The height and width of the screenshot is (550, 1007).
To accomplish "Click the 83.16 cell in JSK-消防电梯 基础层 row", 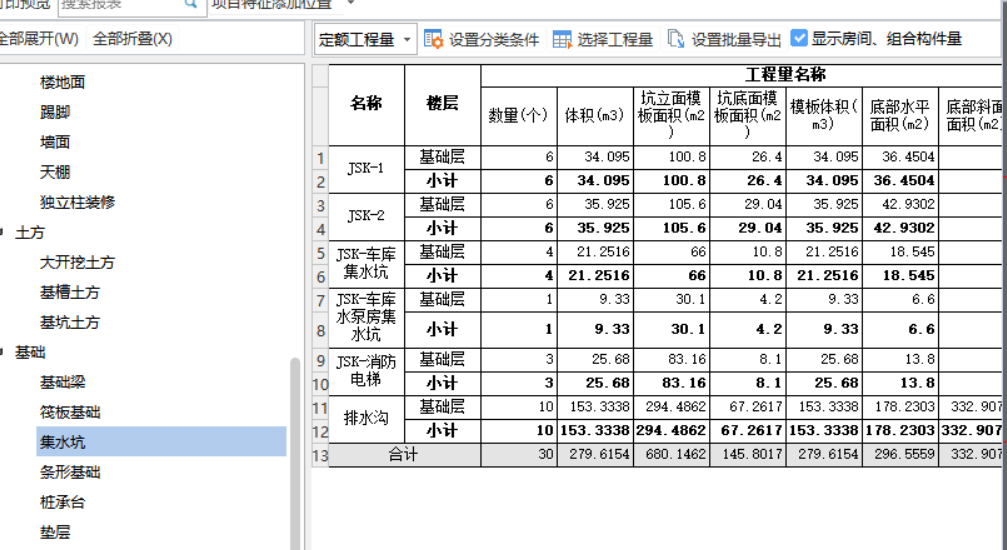I will pyautogui.click(x=671, y=359).
